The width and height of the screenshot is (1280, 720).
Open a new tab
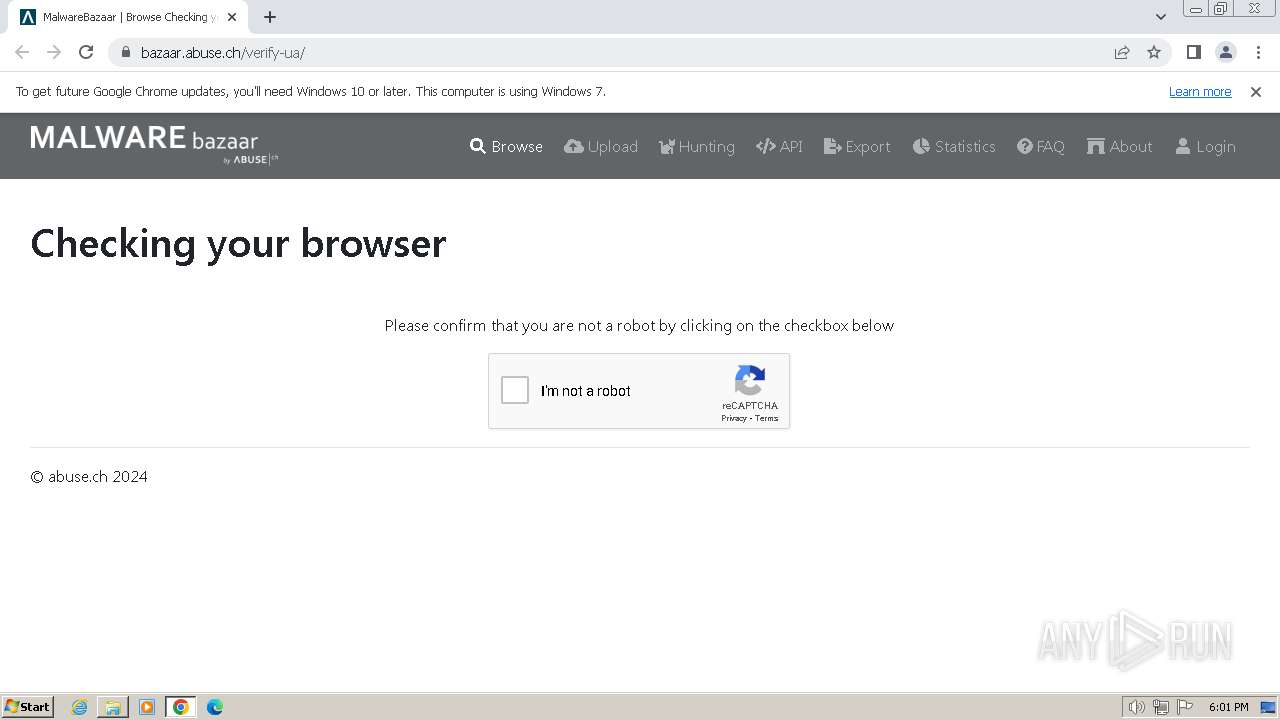point(270,17)
